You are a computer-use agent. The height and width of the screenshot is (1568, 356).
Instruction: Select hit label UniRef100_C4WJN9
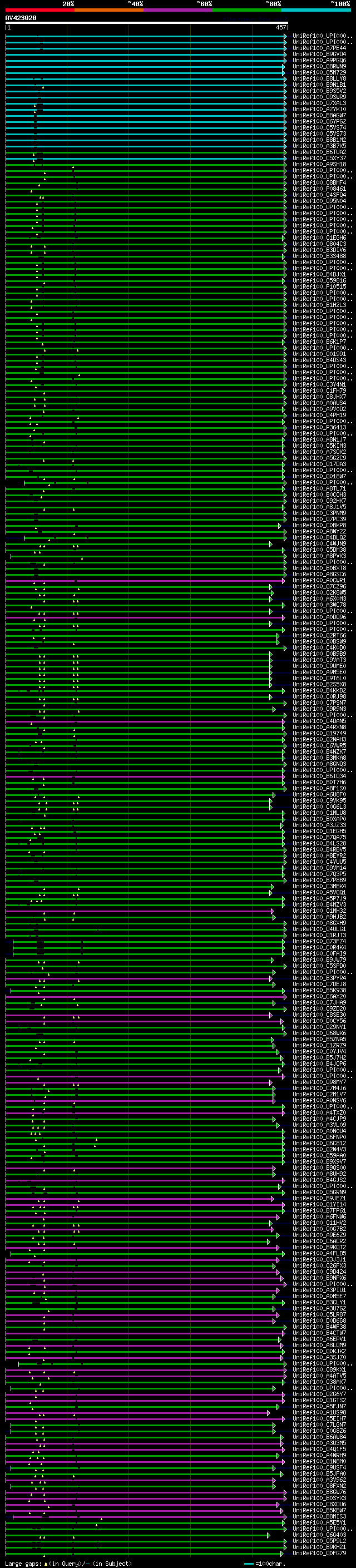tap(319, 543)
